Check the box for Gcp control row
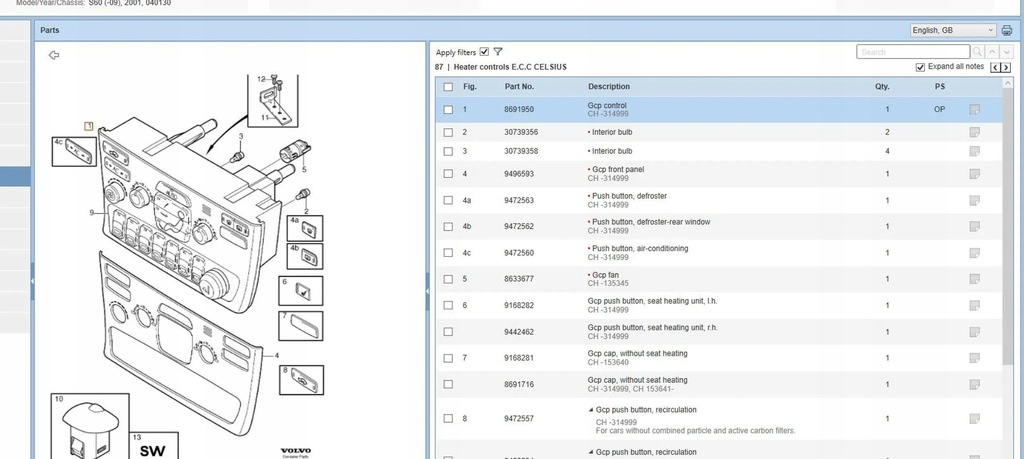This screenshot has width=1024, height=459. [448, 110]
